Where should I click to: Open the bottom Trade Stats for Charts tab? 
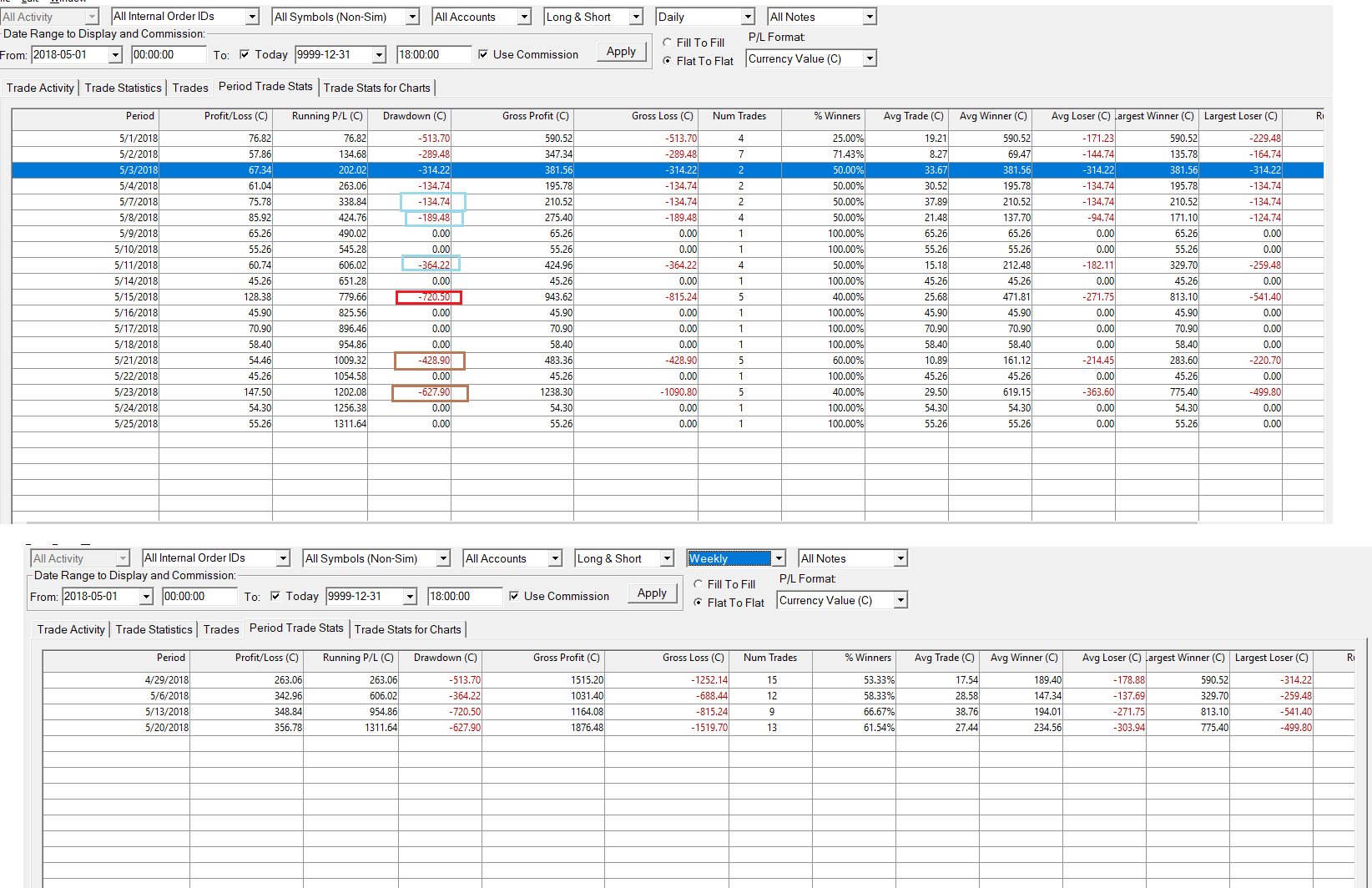point(407,629)
